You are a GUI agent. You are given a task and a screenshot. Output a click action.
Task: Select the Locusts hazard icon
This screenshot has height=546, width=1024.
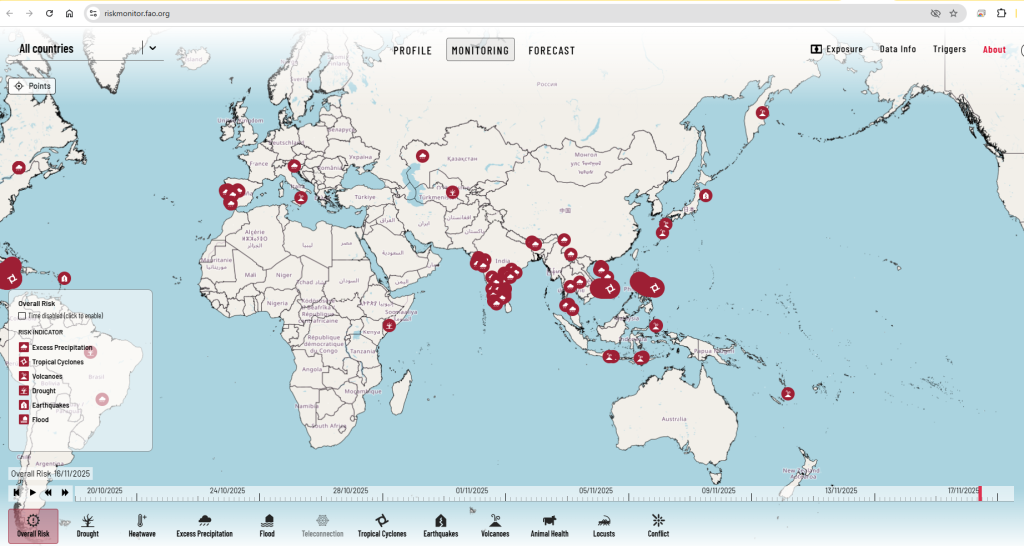[x=604, y=525]
